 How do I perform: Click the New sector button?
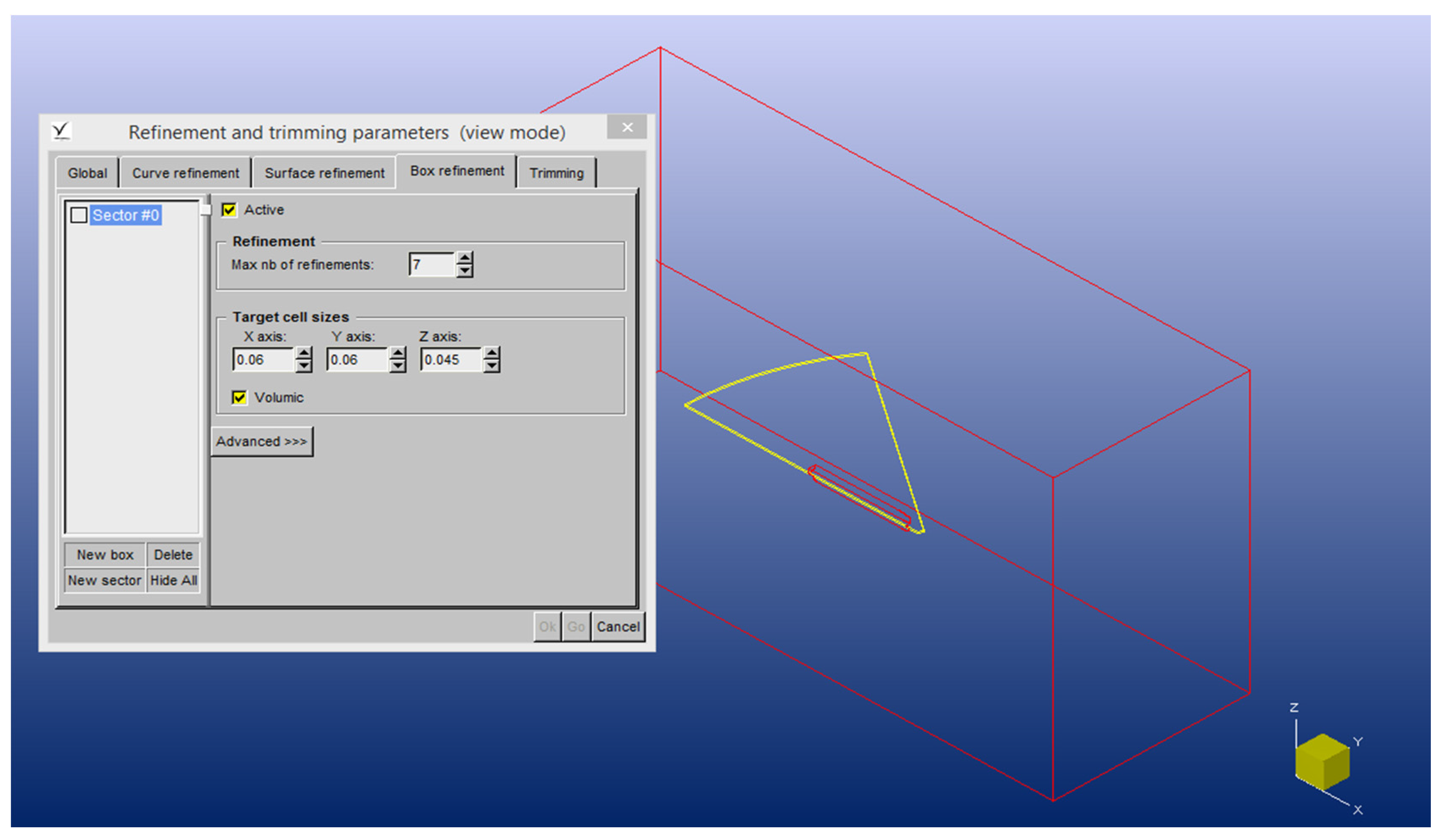[105, 580]
